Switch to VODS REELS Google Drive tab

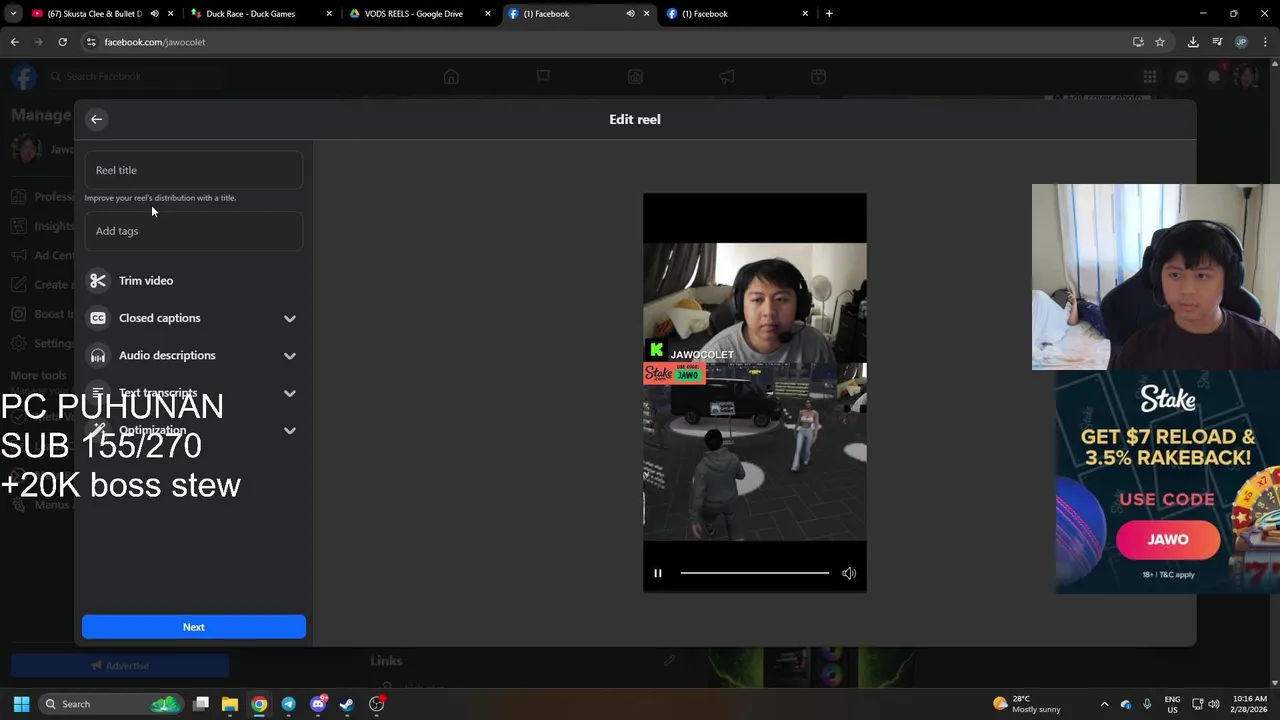(414, 14)
